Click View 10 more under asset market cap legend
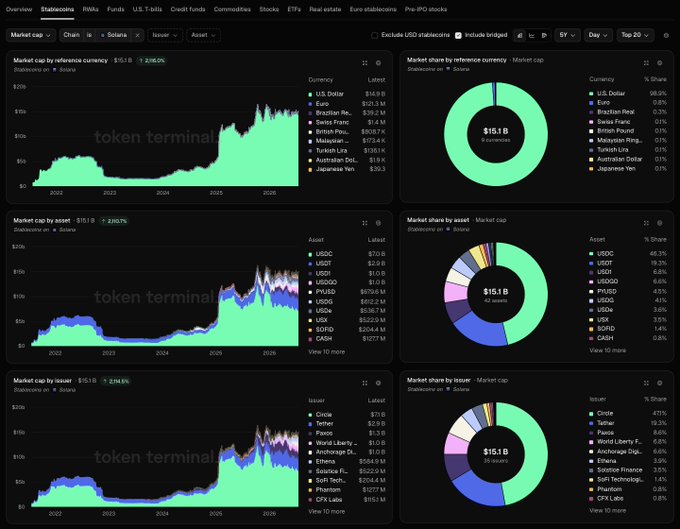The height and width of the screenshot is (529, 680). (327, 352)
